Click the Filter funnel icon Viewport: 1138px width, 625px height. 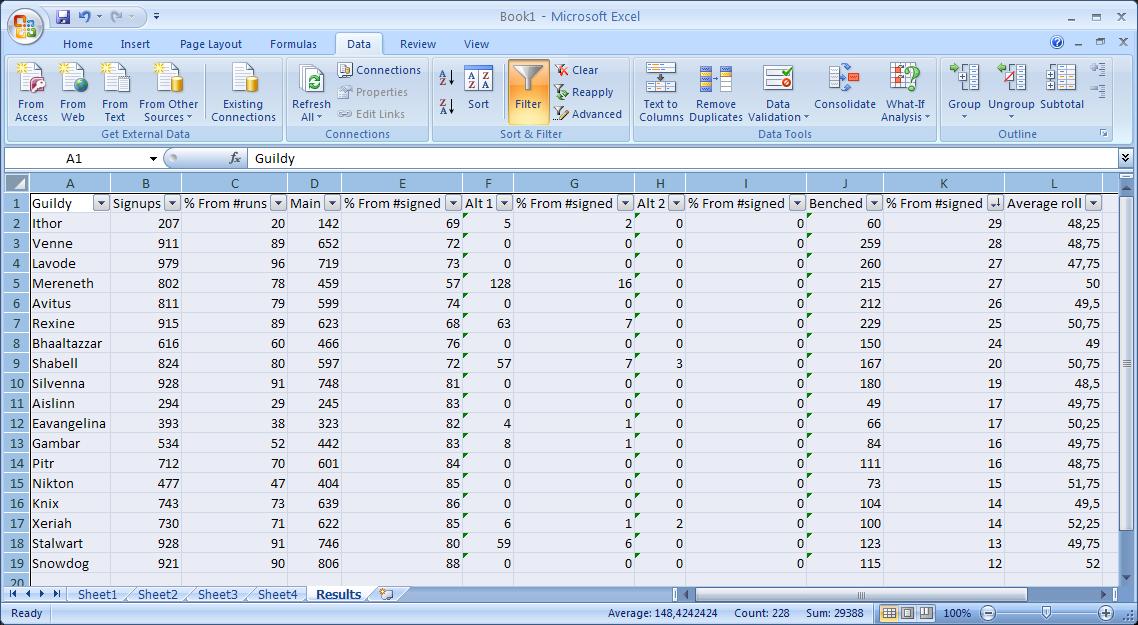coord(528,79)
